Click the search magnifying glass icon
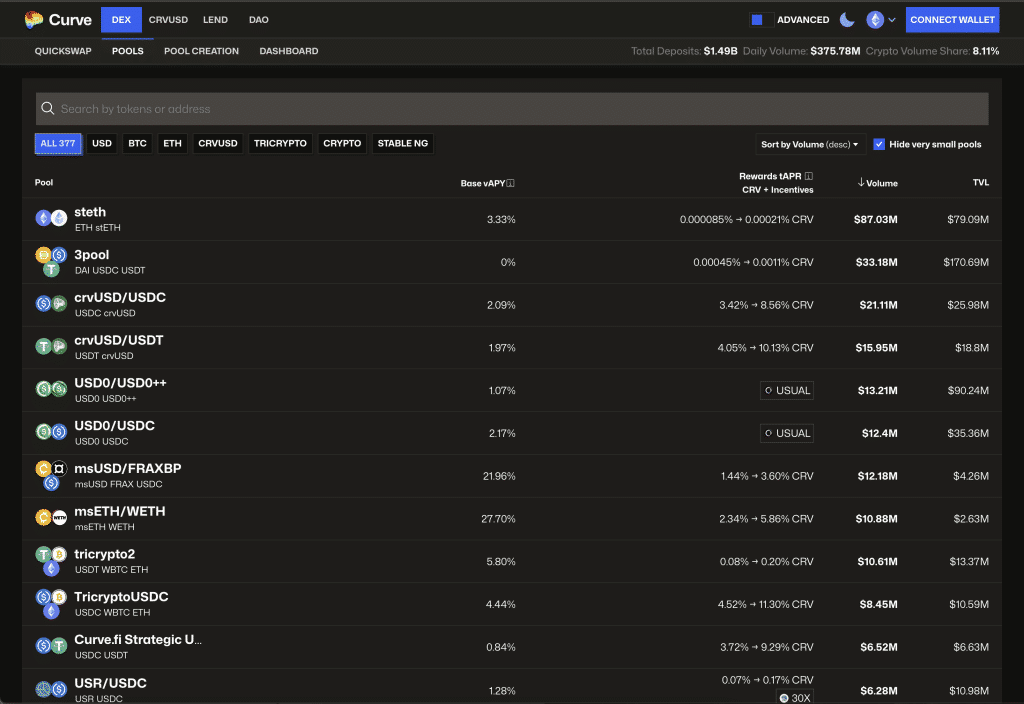Image resolution: width=1024 pixels, height=704 pixels. [x=47, y=108]
